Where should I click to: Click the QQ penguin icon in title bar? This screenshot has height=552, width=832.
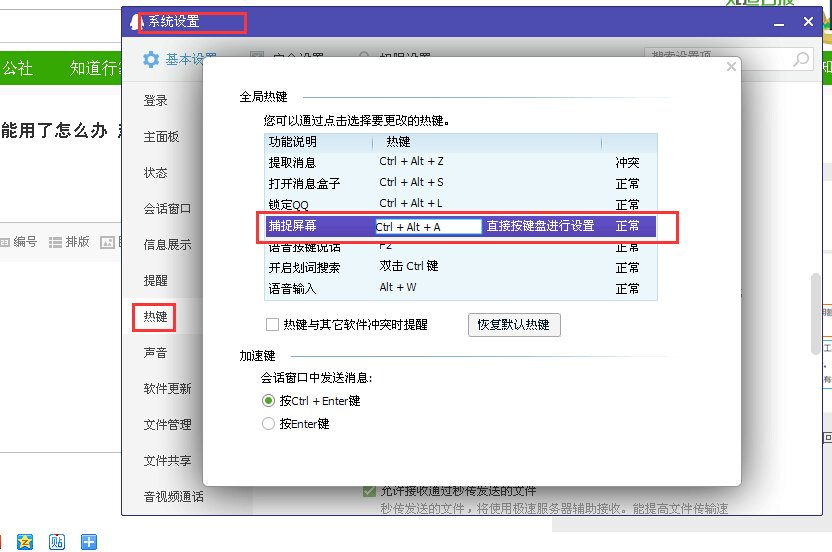coord(135,22)
